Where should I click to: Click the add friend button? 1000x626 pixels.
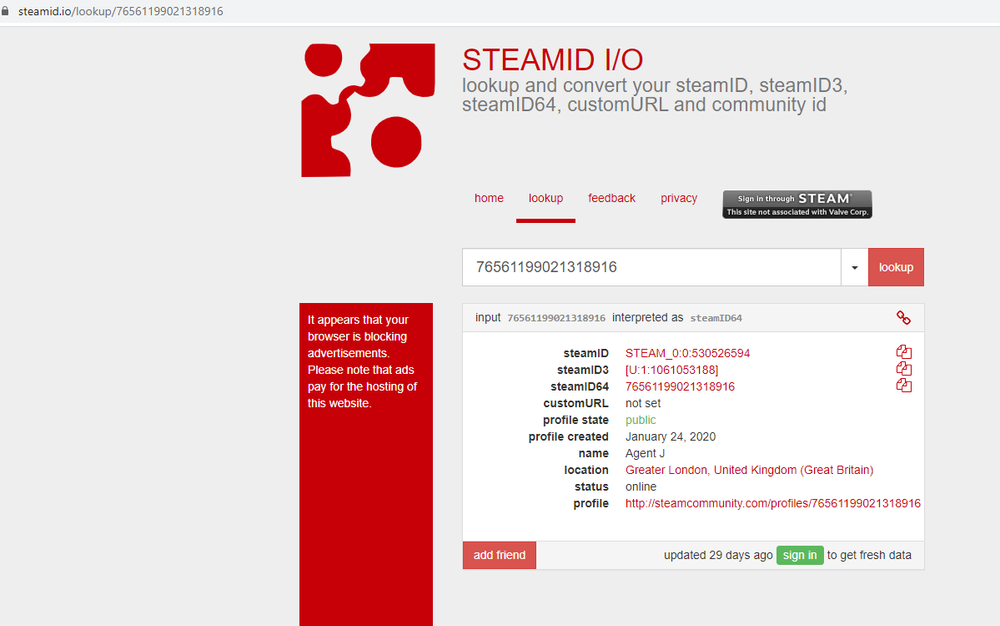pyautogui.click(x=499, y=555)
